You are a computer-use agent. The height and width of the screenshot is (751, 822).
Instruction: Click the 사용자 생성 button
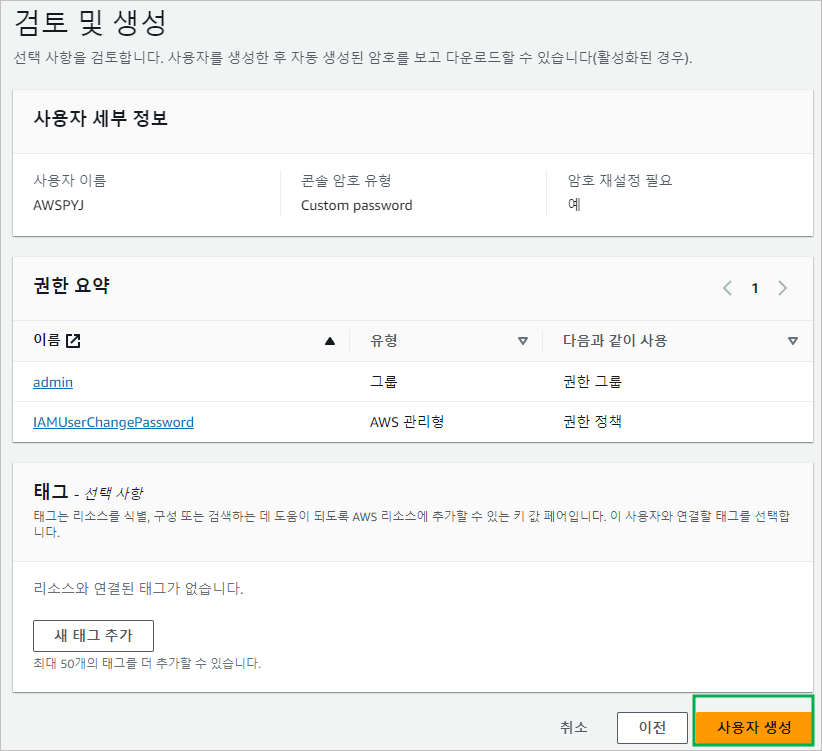point(754,727)
